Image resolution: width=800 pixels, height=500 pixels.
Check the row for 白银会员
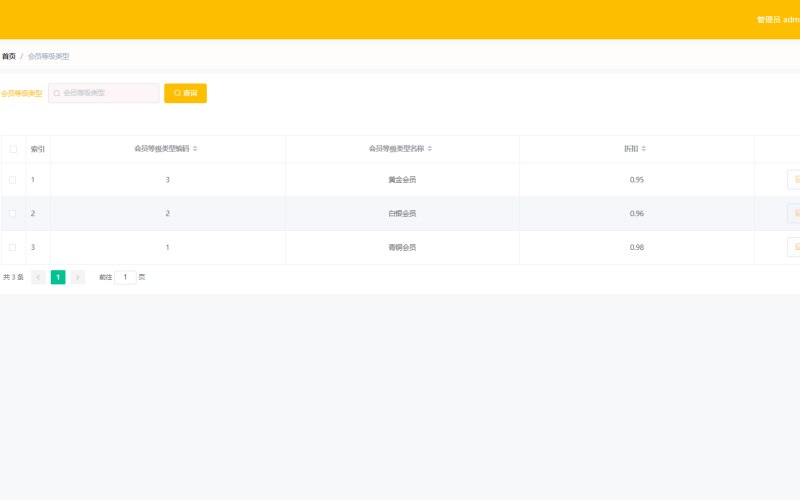(x=13, y=213)
